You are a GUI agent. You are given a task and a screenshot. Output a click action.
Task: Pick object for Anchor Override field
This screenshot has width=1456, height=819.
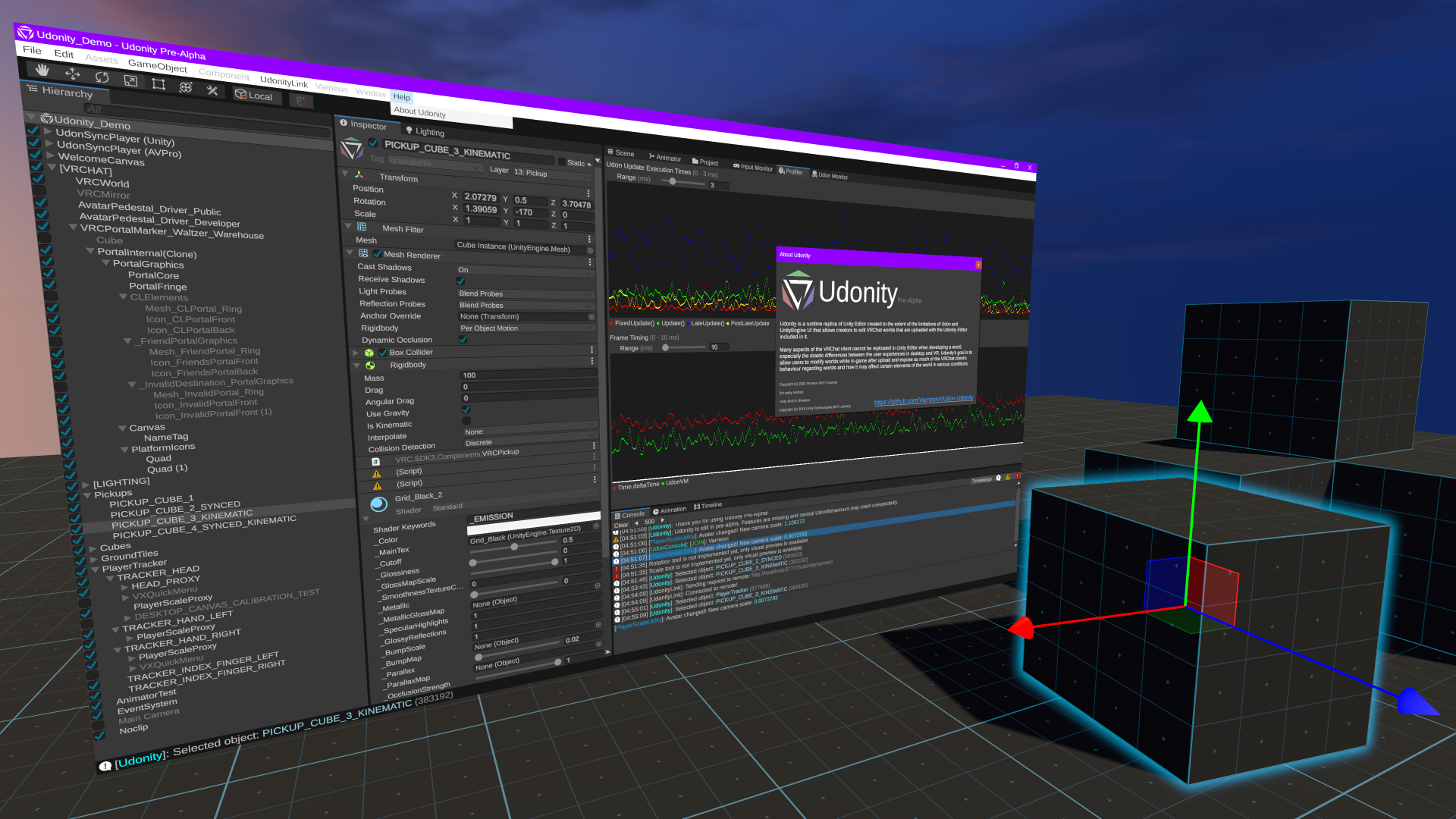(591, 317)
